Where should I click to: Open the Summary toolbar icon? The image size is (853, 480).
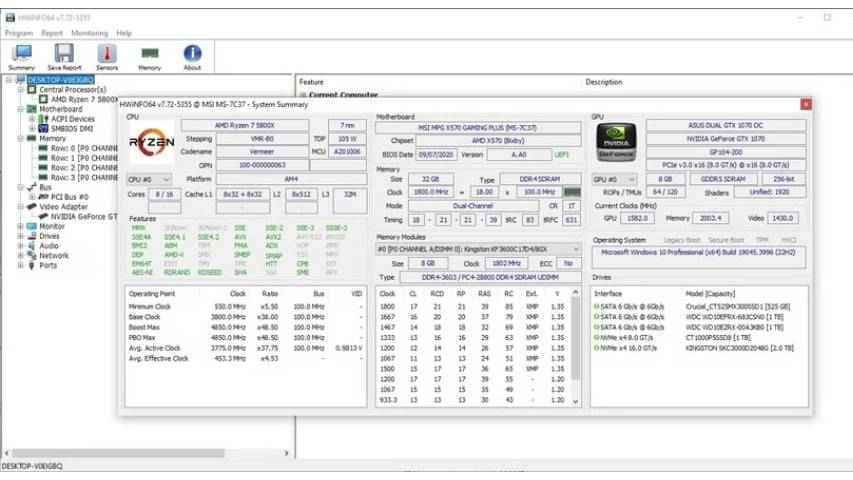pyautogui.click(x=22, y=53)
